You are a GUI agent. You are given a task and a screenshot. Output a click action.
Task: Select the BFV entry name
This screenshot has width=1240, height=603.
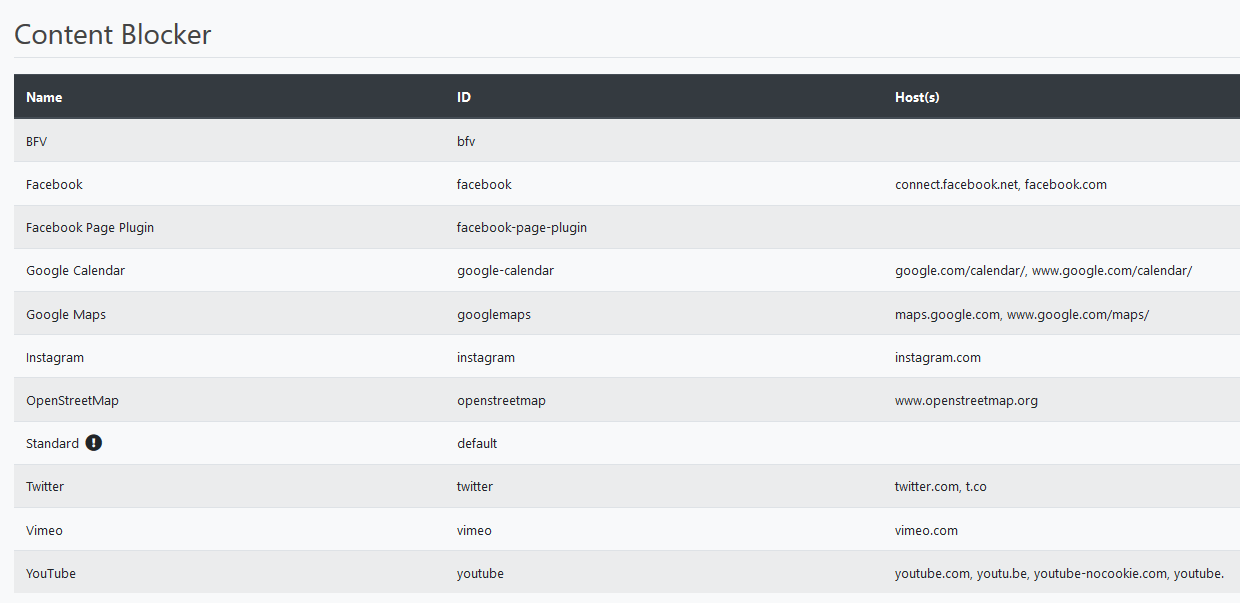pyautogui.click(x=37, y=141)
